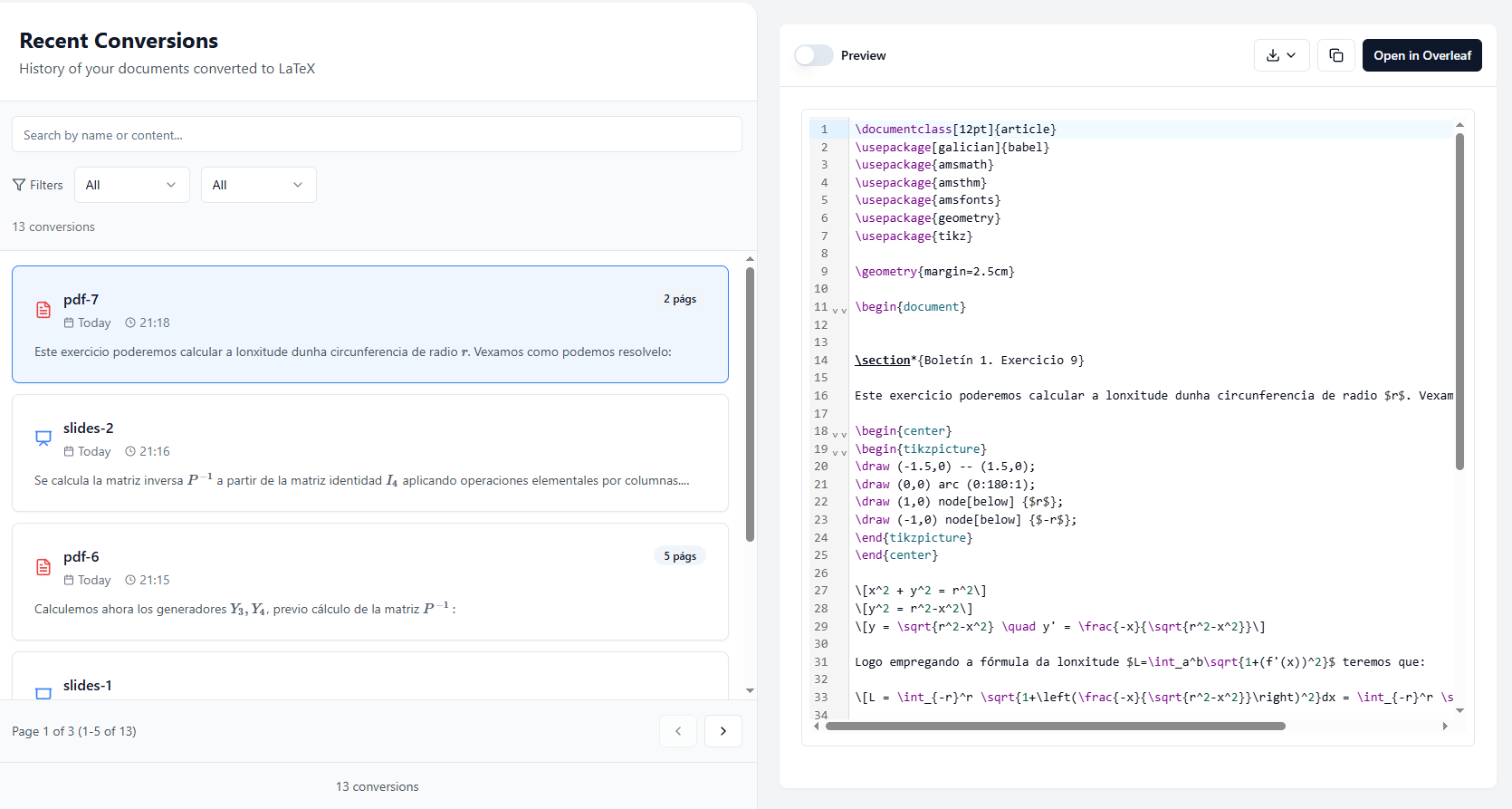1512x809 pixels.
Task: Click the 5 págs badge on pdf-6
Action: coord(680,556)
